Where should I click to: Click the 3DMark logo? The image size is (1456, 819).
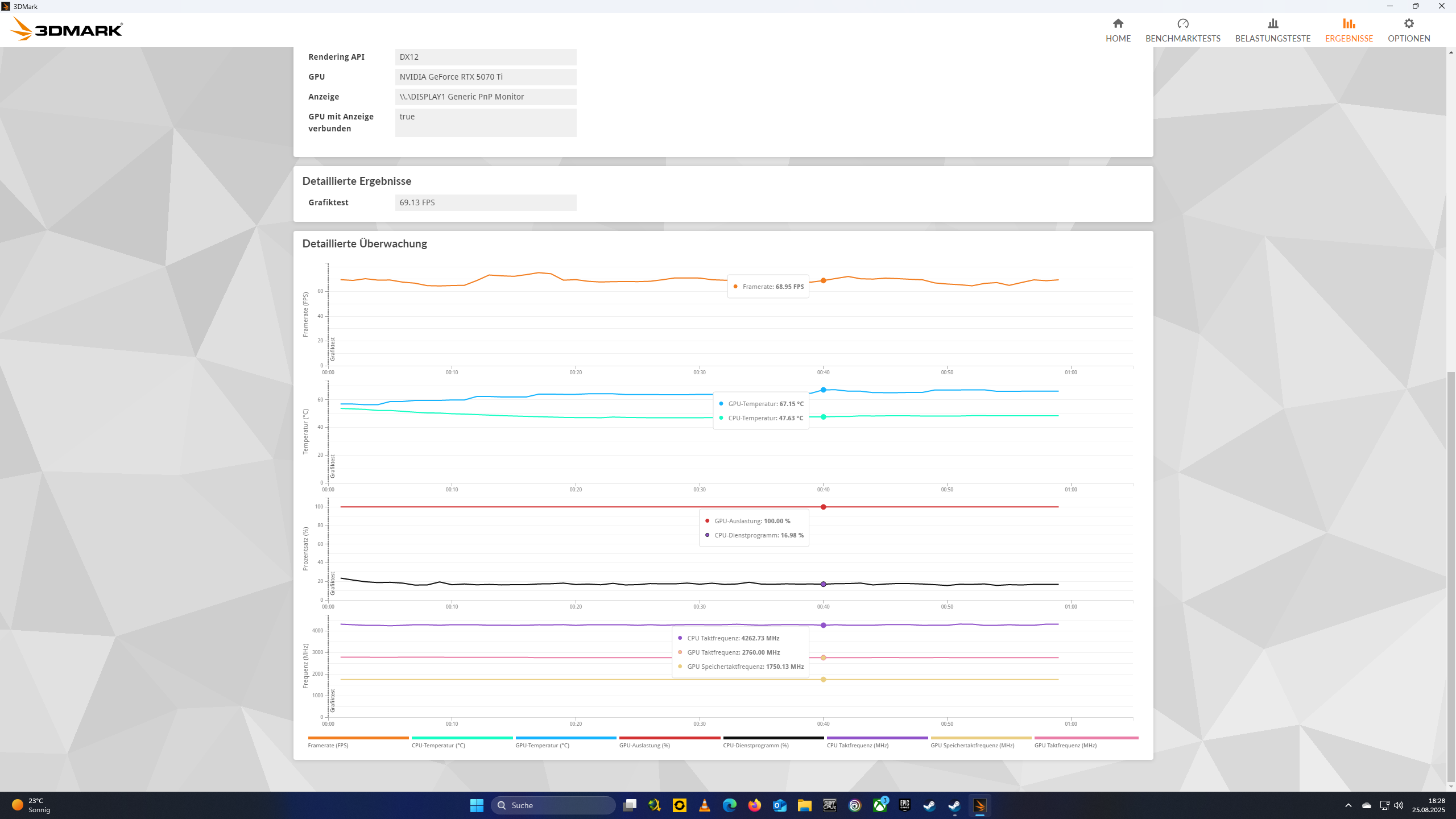tap(67, 29)
